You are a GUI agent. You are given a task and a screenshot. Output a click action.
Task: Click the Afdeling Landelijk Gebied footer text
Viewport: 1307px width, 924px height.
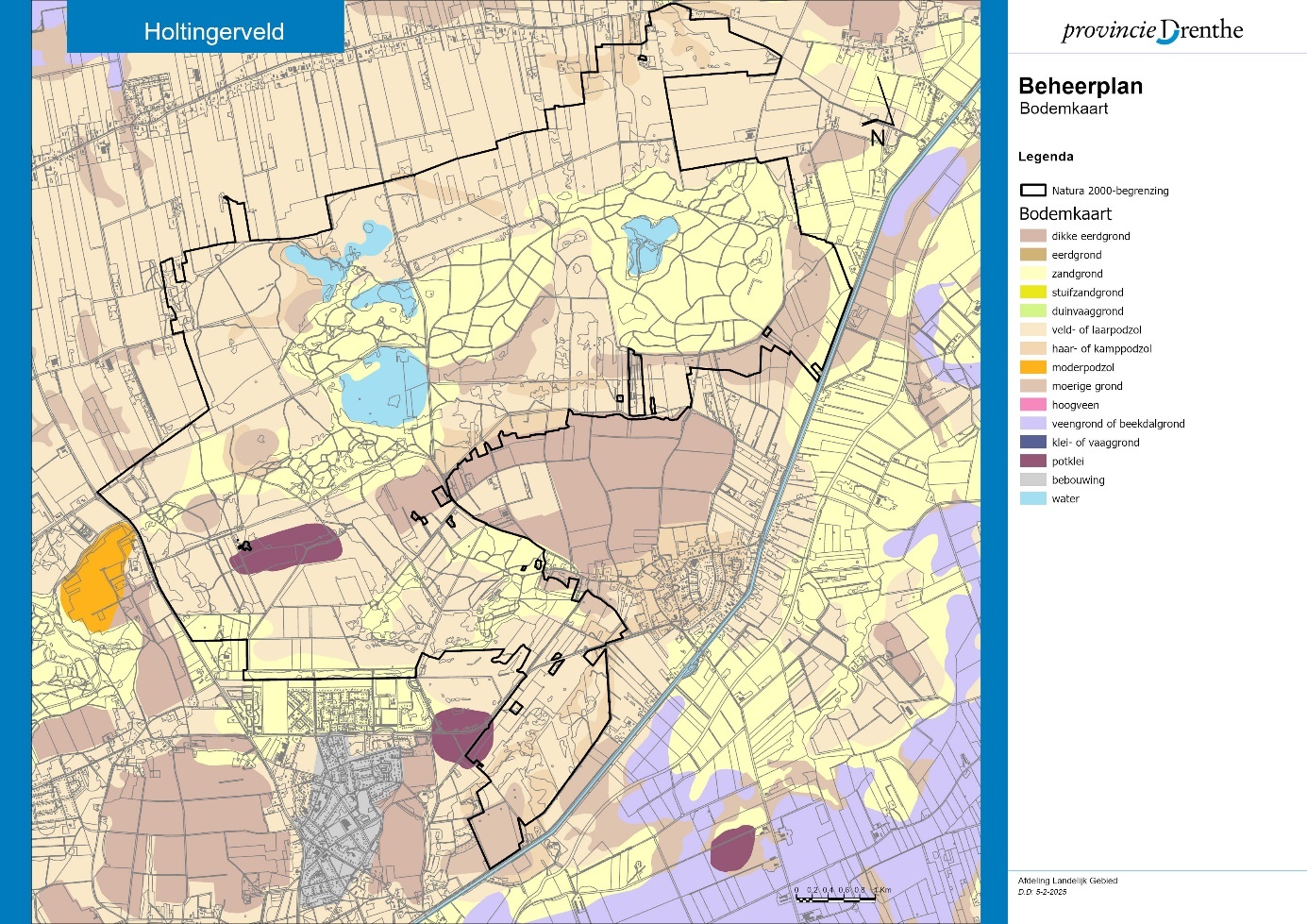pyautogui.click(x=1067, y=881)
